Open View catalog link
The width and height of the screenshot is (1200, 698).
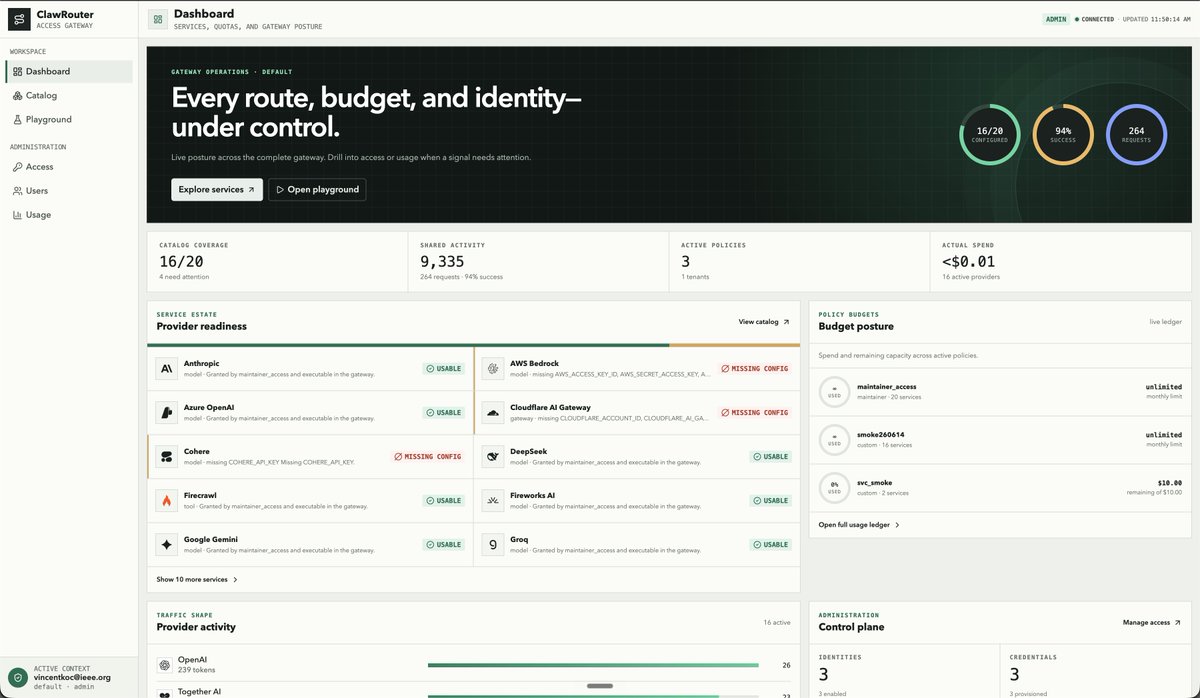coord(764,322)
